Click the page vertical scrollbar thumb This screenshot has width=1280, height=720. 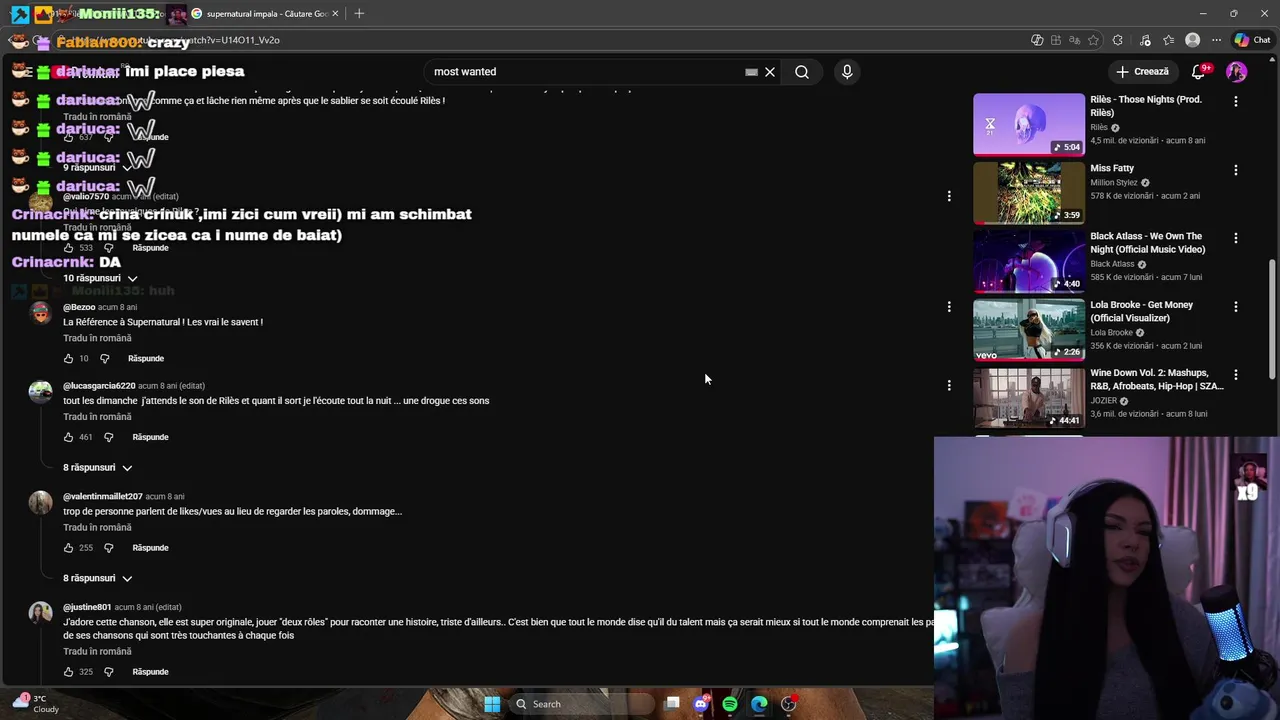click(x=1272, y=319)
